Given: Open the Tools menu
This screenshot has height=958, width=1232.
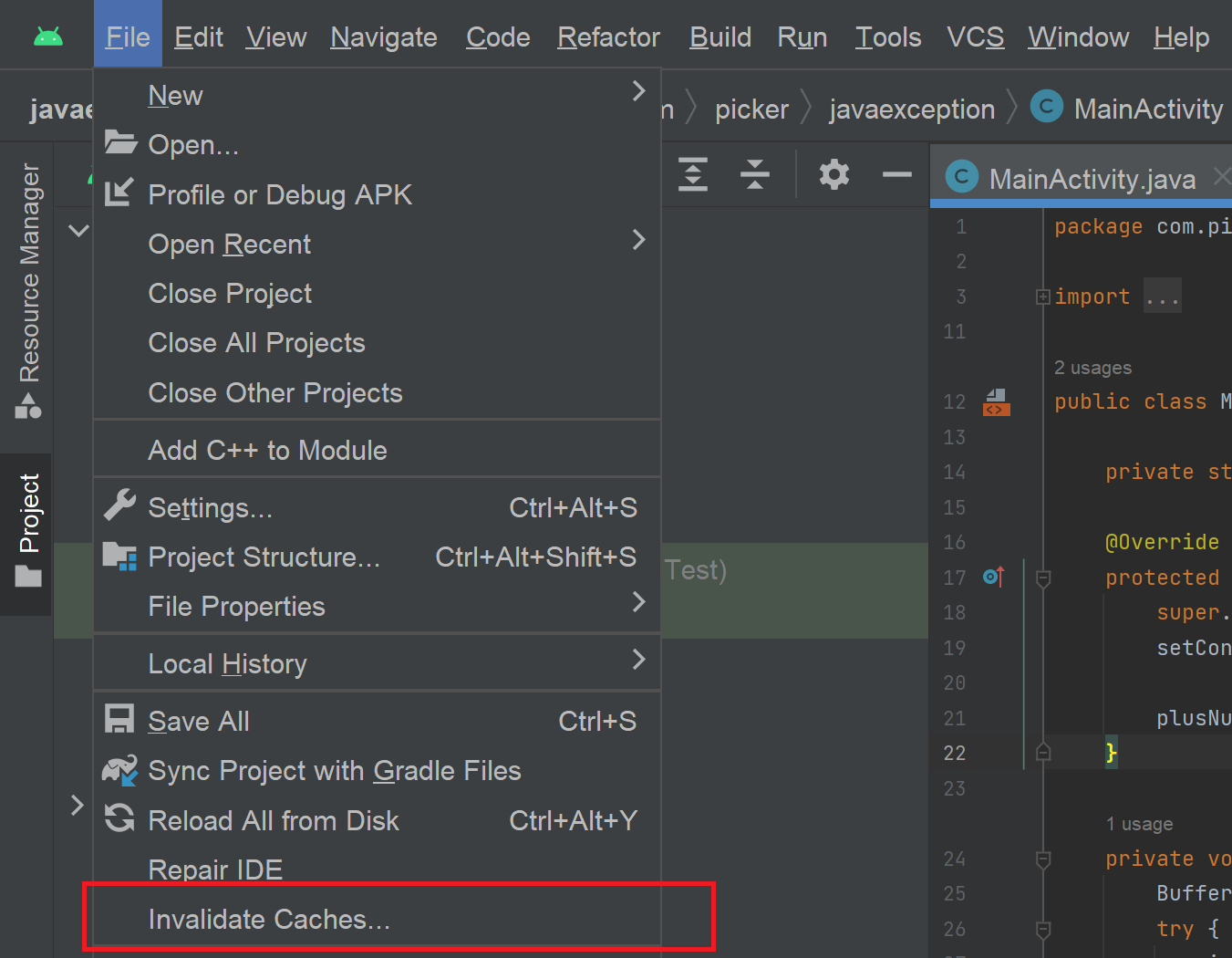Looking at the screenshot, I should (888, 36).
